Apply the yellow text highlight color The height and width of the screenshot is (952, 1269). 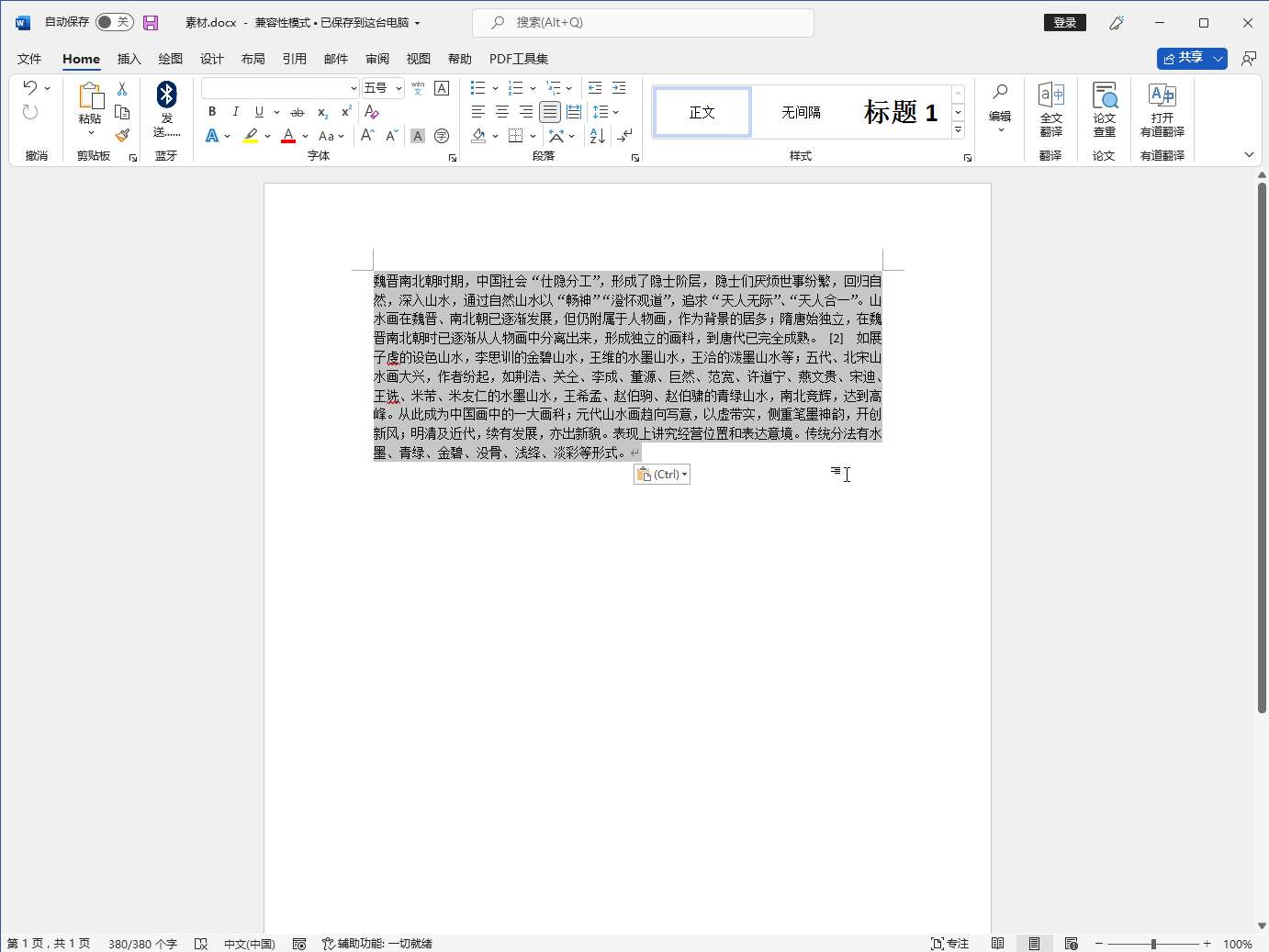(251, 136)
